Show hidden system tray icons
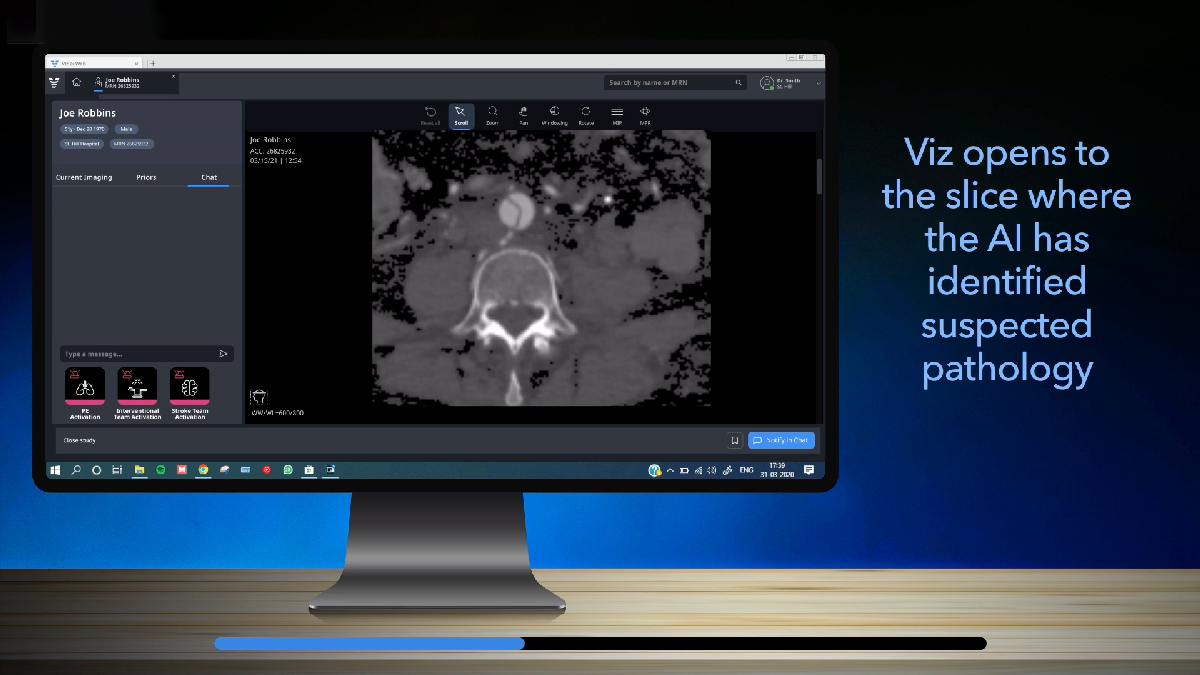Image resolution: width=1200 pixels, height=675 pixels. click(672, 469)
